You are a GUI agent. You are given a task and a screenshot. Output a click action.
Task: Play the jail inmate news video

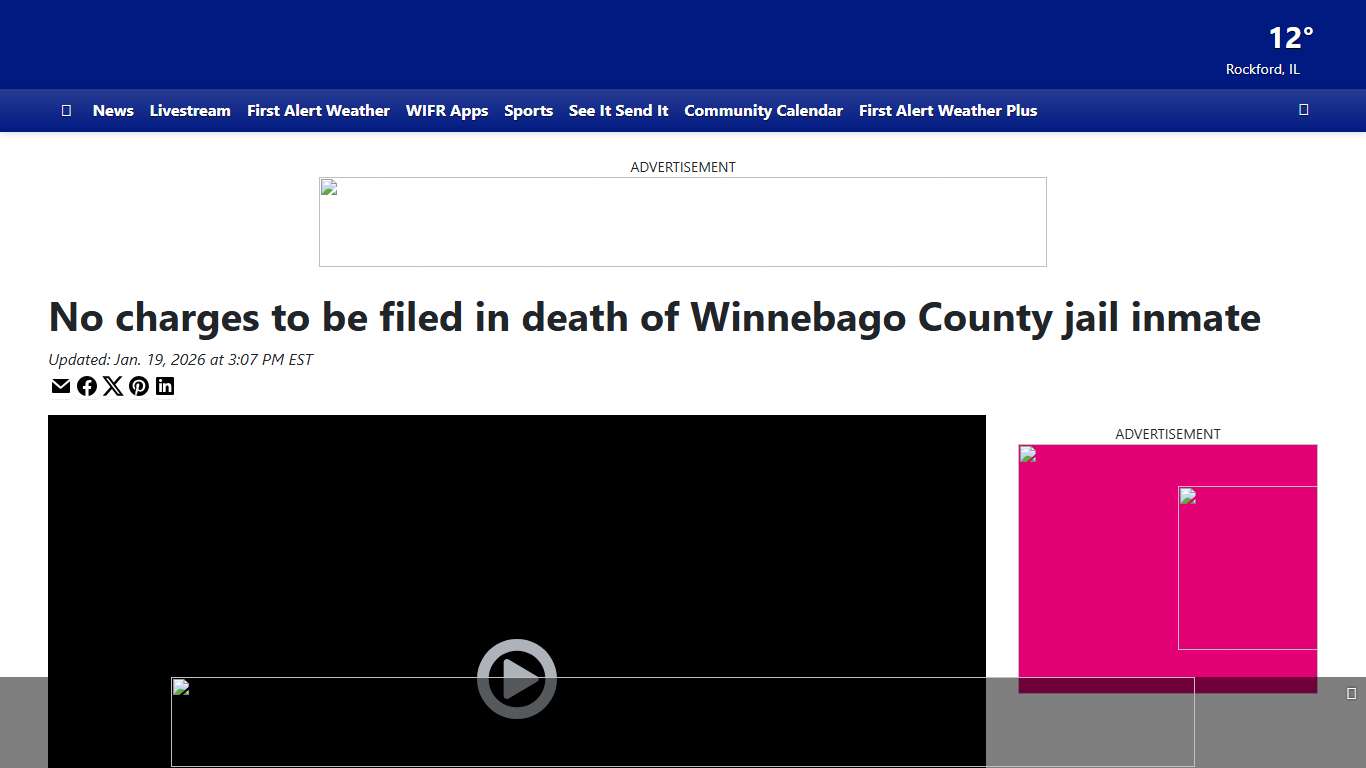516,678
